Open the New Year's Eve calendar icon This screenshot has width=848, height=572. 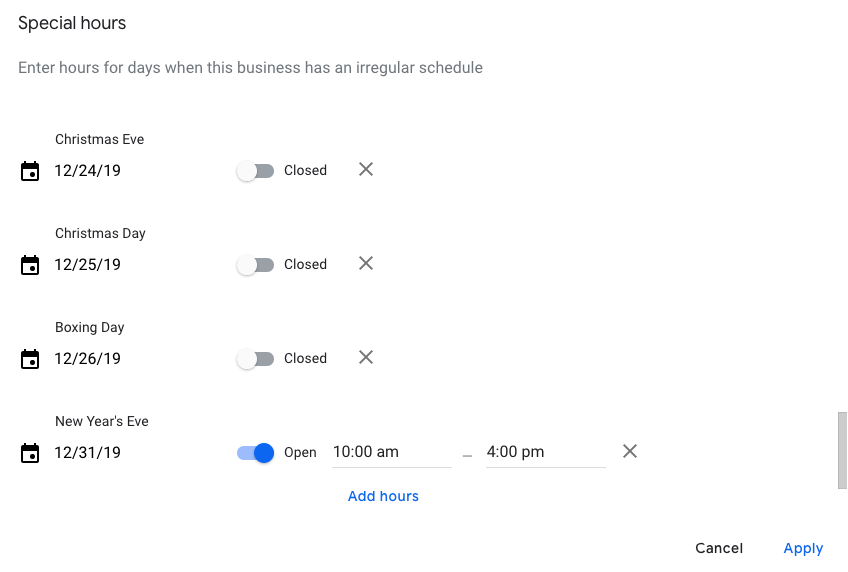pyautogui.click(x=30, y=453)
